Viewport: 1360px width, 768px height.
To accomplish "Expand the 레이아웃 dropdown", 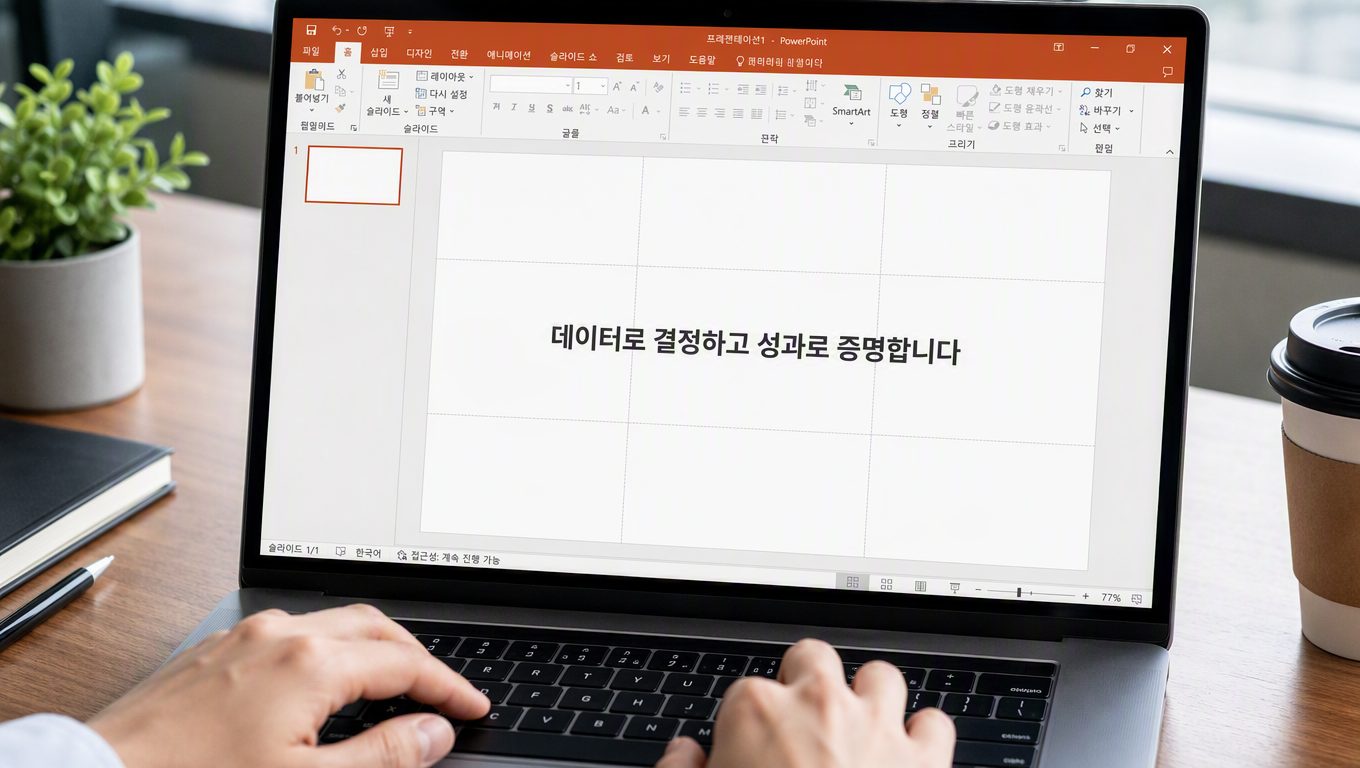I will pyautogui.click(x=445, y=76).
